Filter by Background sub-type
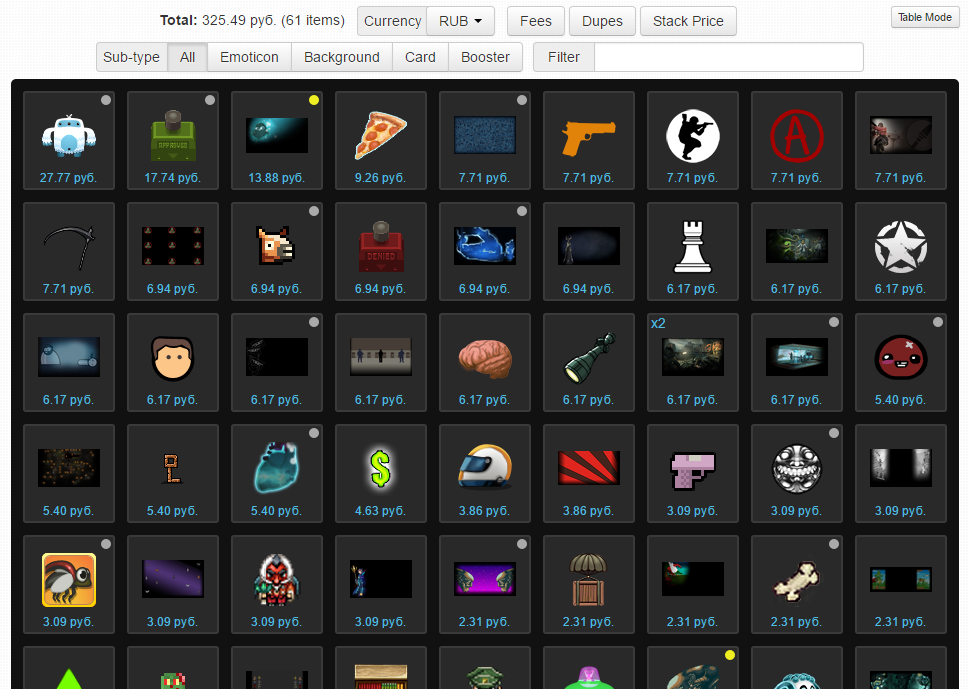Viewport: 968px width, 689px height. [x=341, y=57]
